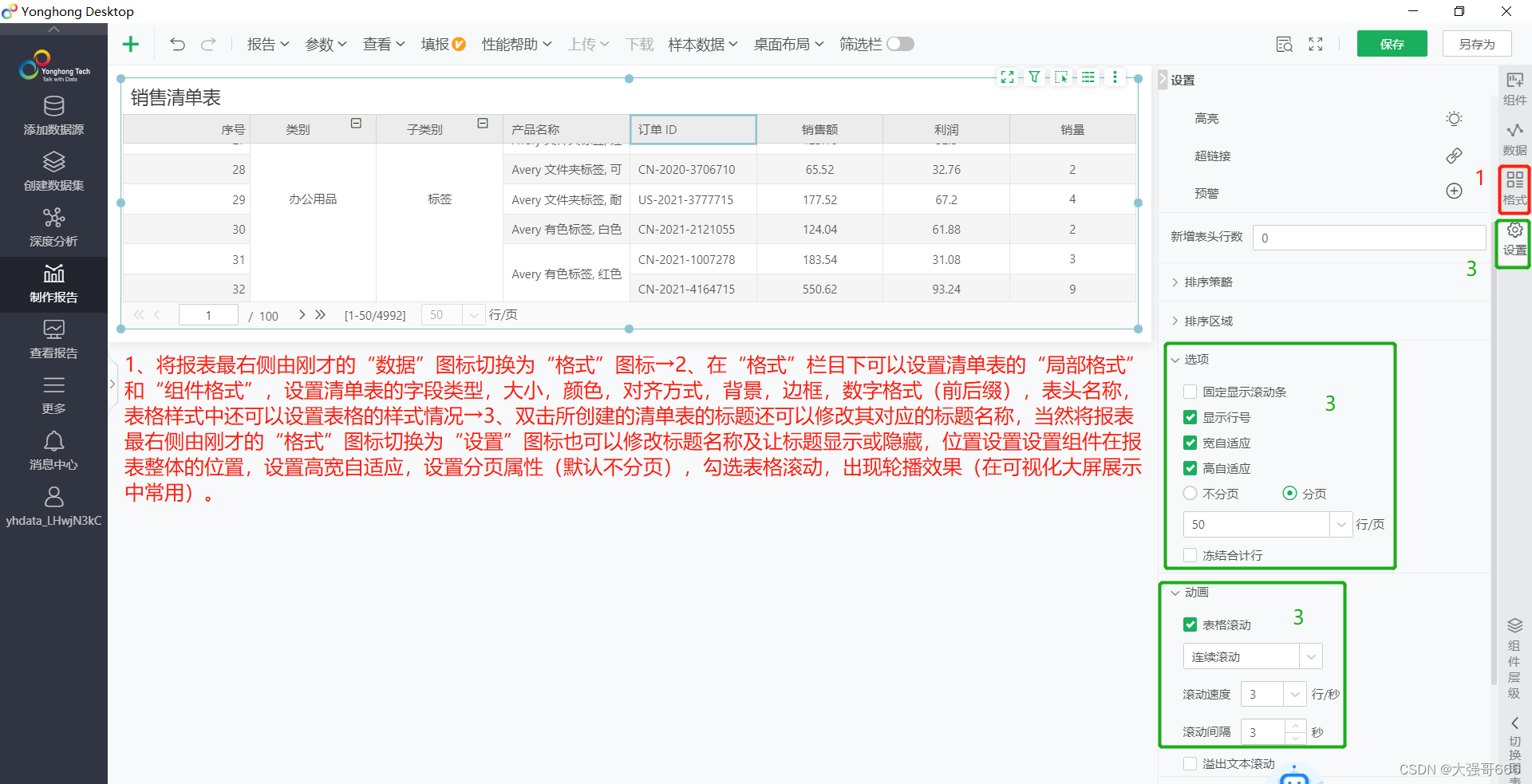This screenshot has height=784, width=1532.
Task: Switch to 数据 panel on right edge
Action: [1514, 139]
